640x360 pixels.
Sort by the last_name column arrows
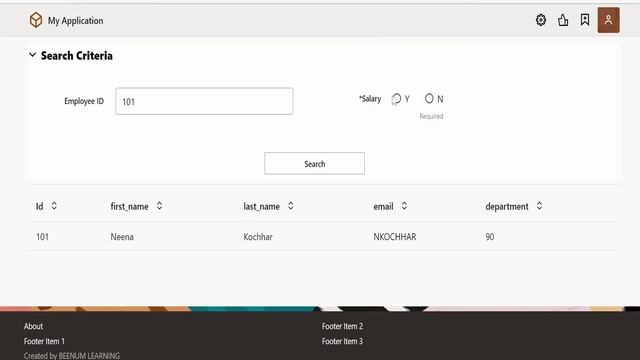(x=291, y=206)
